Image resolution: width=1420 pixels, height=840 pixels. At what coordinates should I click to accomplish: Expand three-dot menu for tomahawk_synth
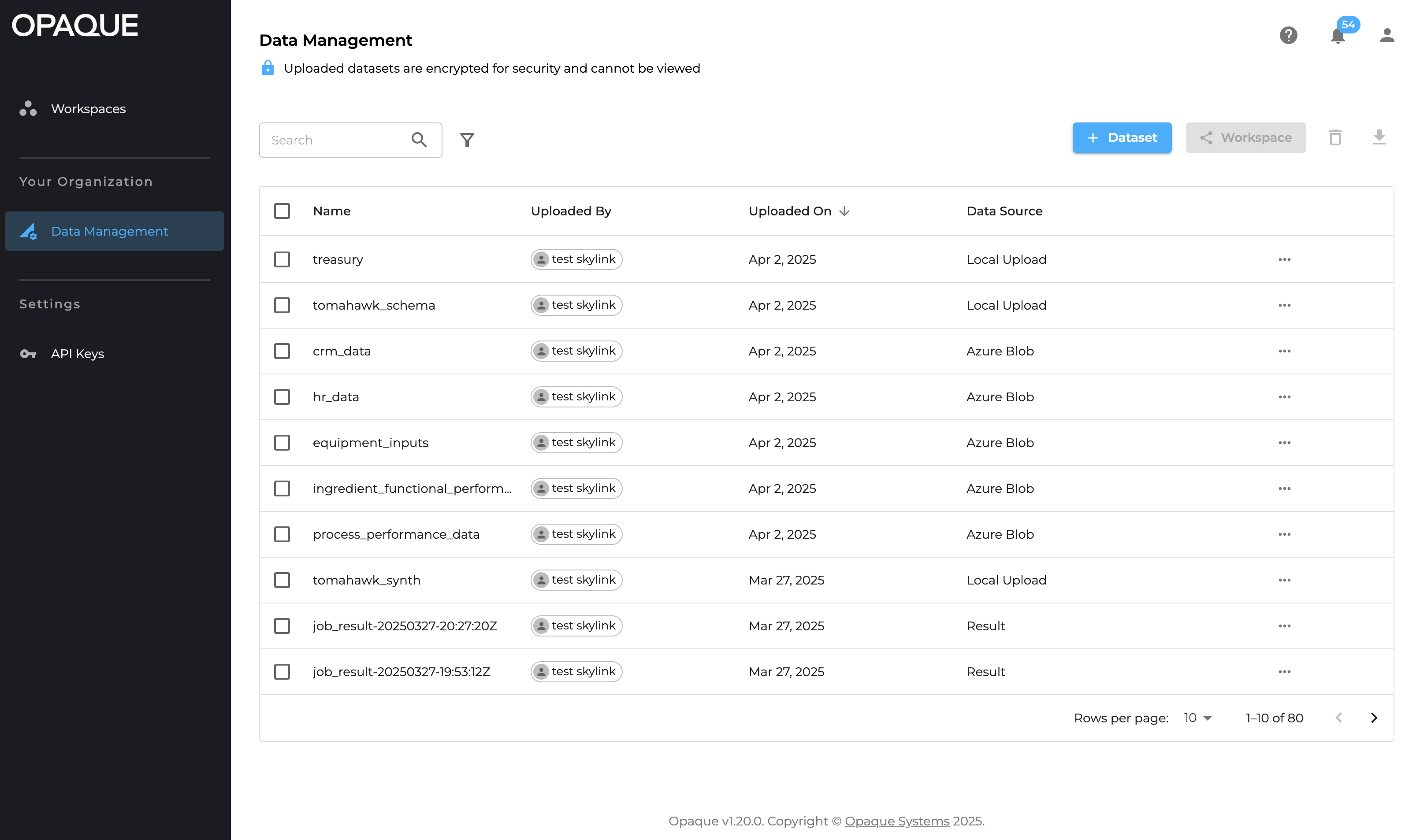[1284, 580]
